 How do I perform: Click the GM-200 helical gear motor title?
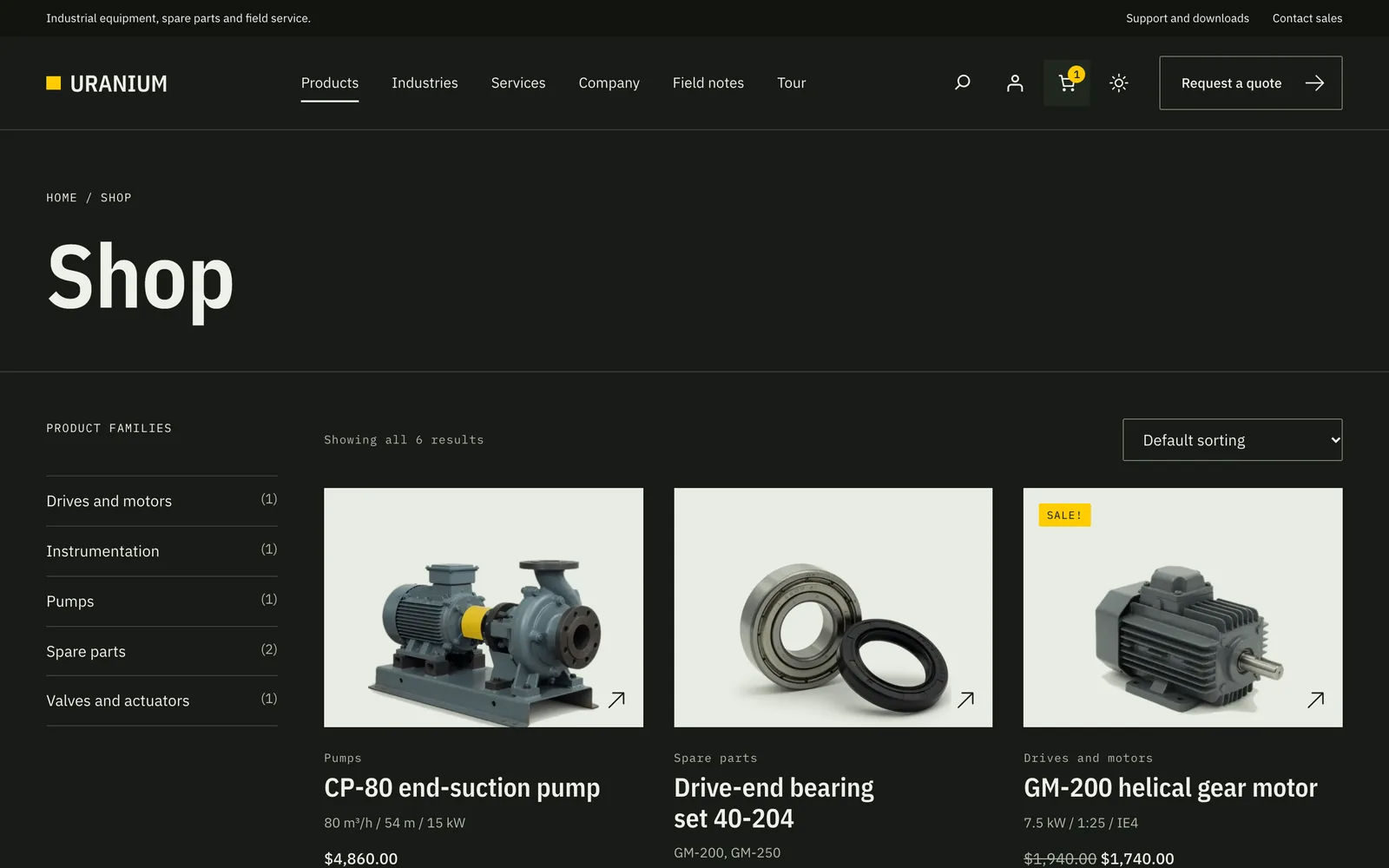point(1170,787)
